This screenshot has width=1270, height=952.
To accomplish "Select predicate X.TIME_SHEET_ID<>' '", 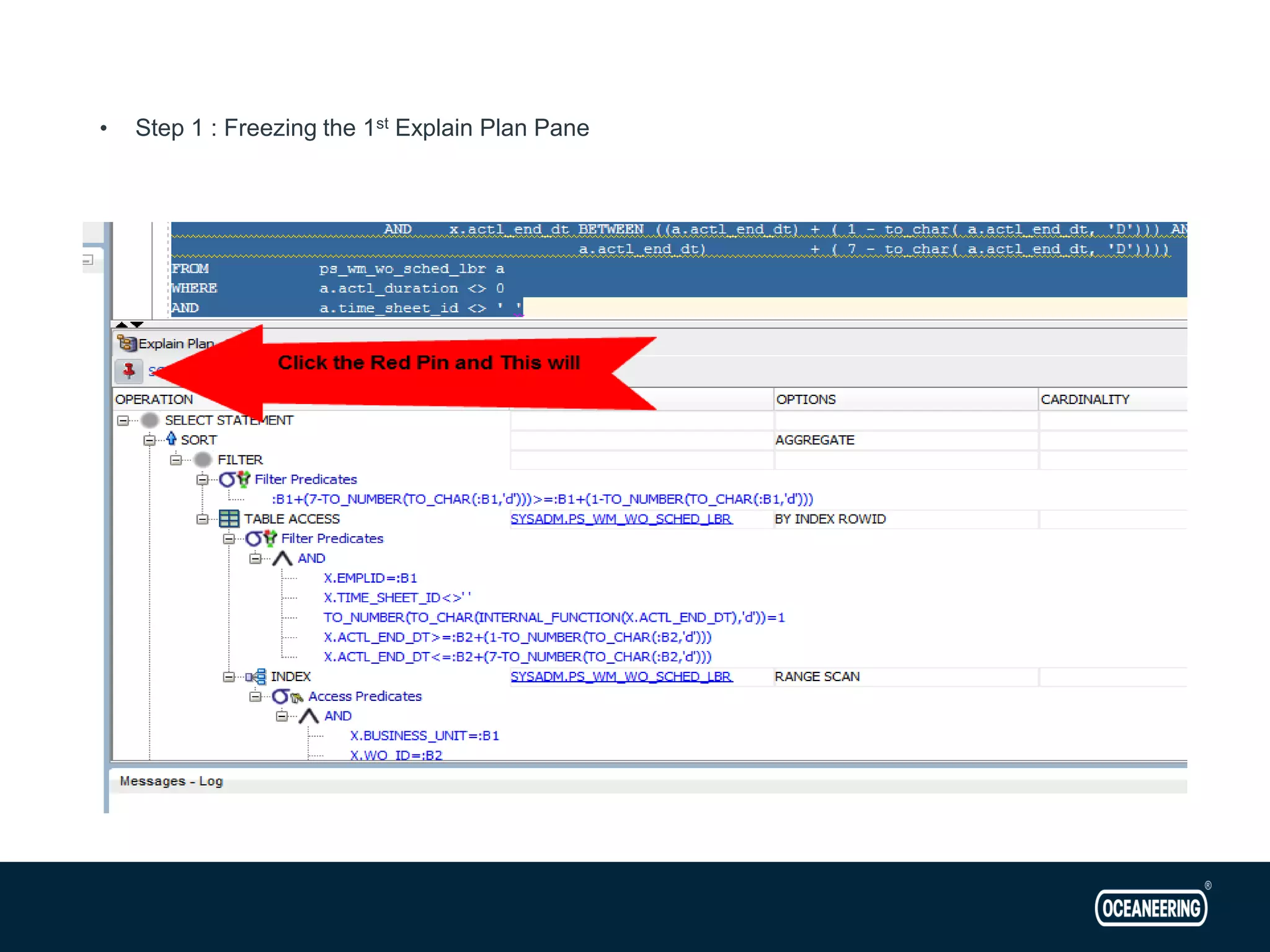I will tap(397, 598).
